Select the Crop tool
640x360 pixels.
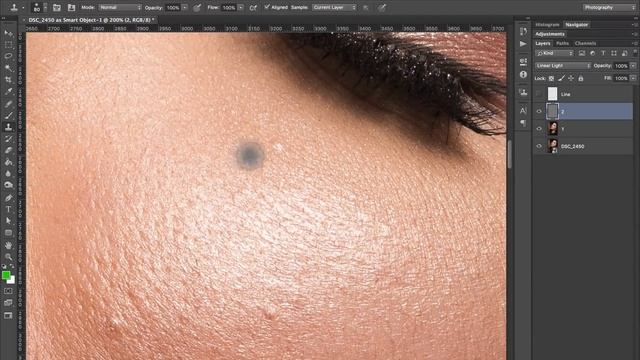point(8,80)
